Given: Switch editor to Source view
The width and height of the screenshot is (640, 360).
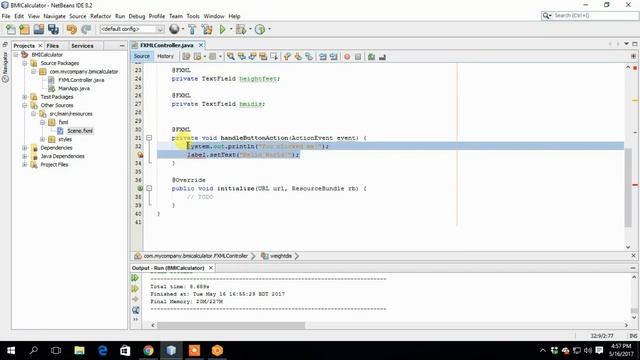Looking at the screenshot, I should pos(142,56).
